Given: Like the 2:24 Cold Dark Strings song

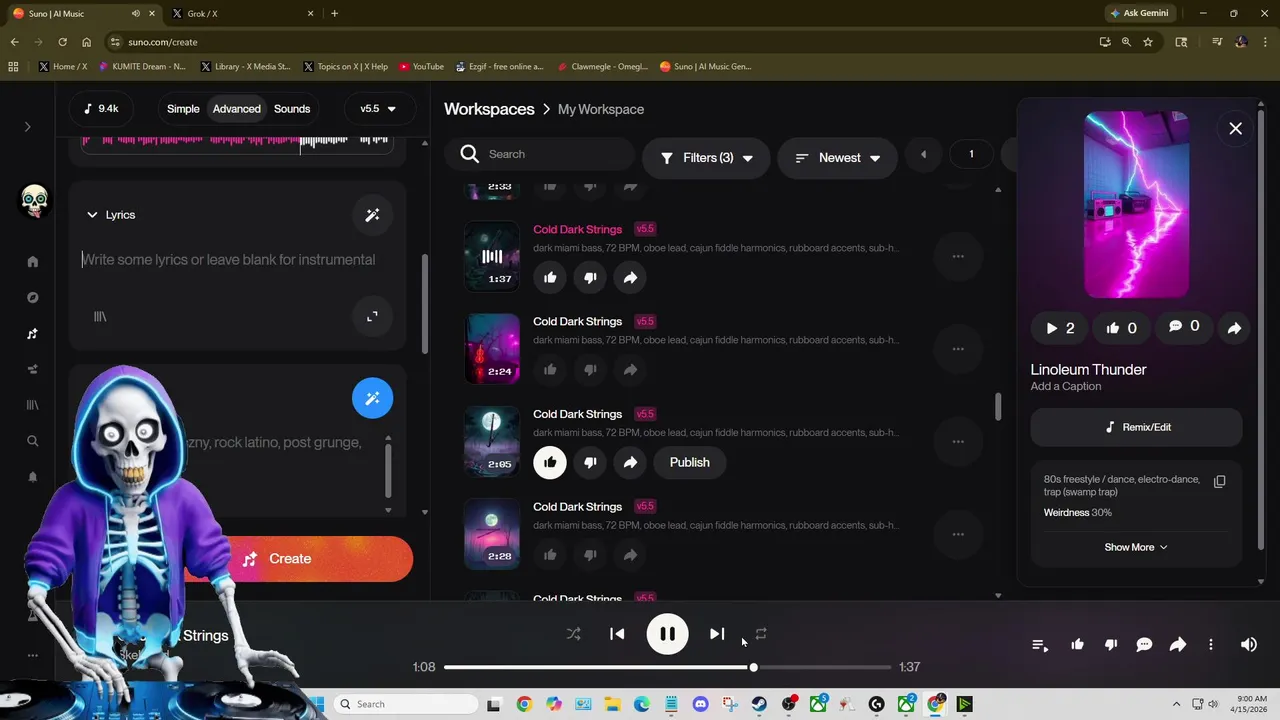Looking at the screenshot, I should tap(550, 370).
